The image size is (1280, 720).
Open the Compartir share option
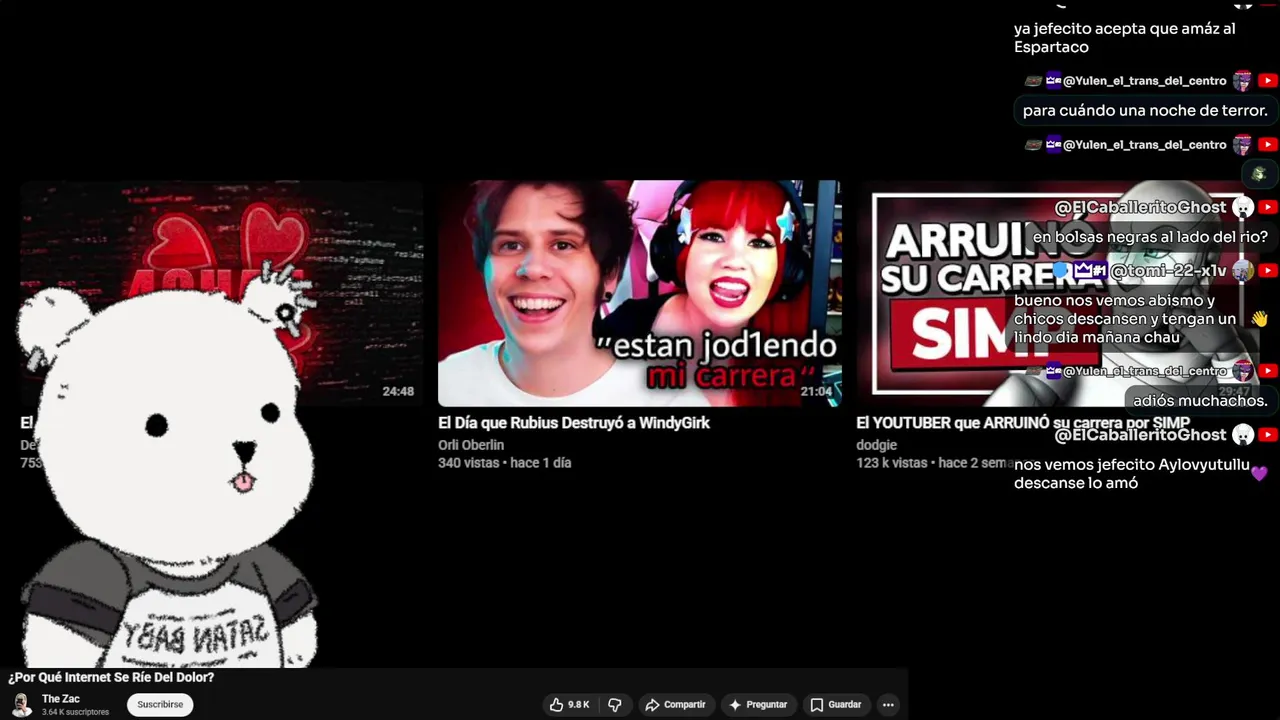pyautogui.click(x=675, y=705)
